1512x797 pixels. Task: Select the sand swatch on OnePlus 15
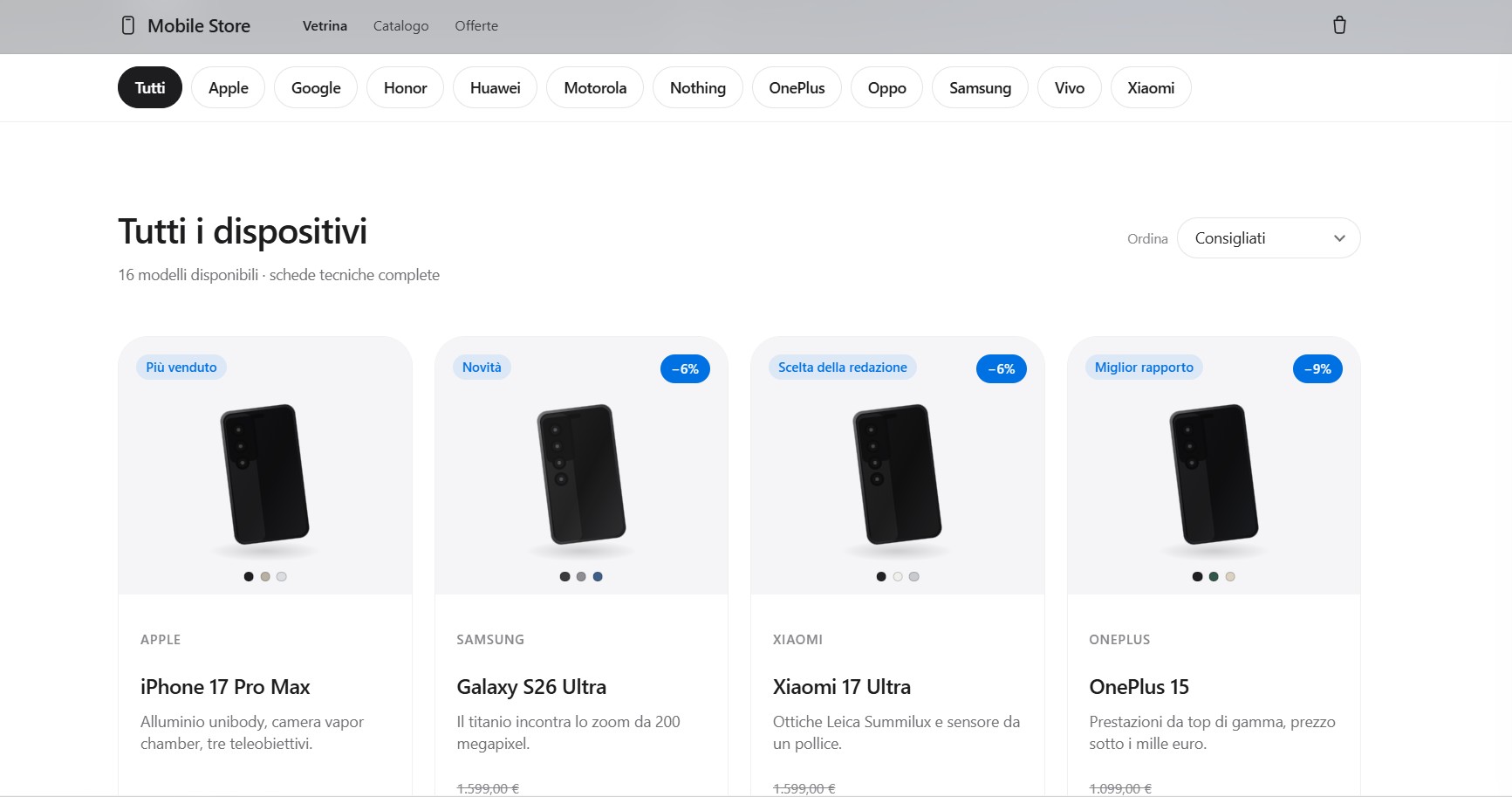pos(1230,576)
